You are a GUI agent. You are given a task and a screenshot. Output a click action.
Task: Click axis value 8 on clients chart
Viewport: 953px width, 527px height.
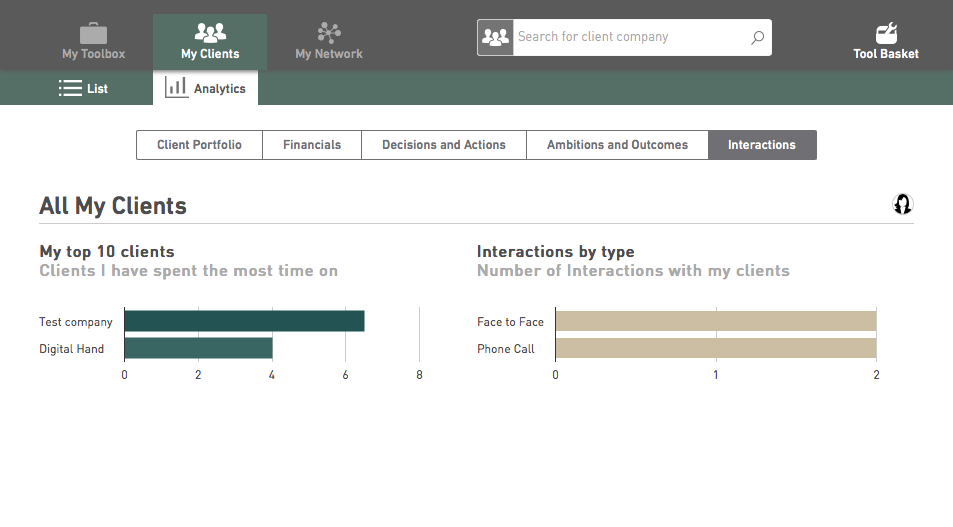pos(419,375)
